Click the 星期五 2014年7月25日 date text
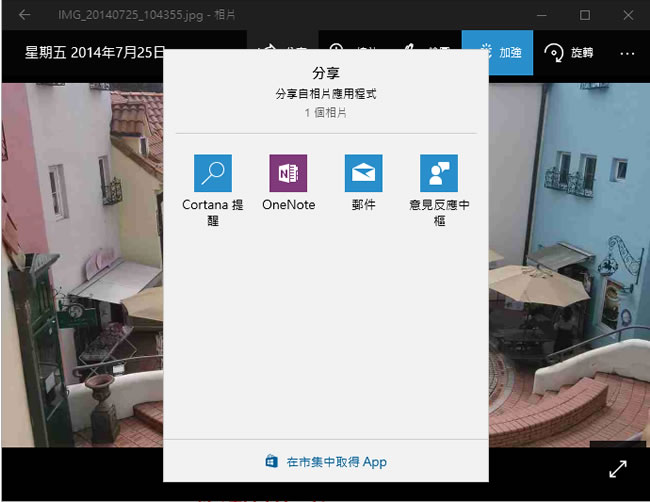650x502 pixels. click(x=95, y=53)
